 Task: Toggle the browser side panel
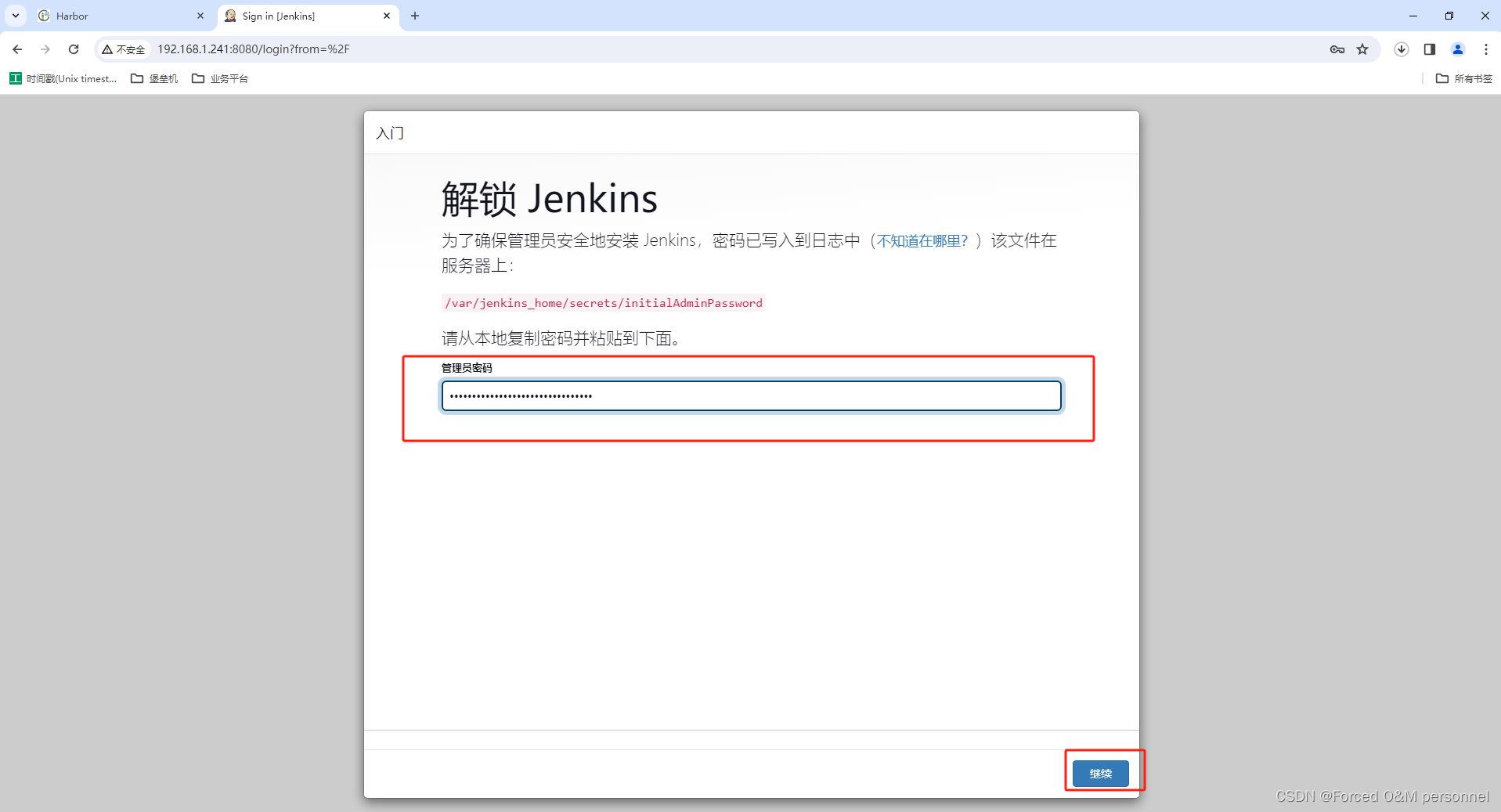pyautogui.click(x=1430, y=49)
